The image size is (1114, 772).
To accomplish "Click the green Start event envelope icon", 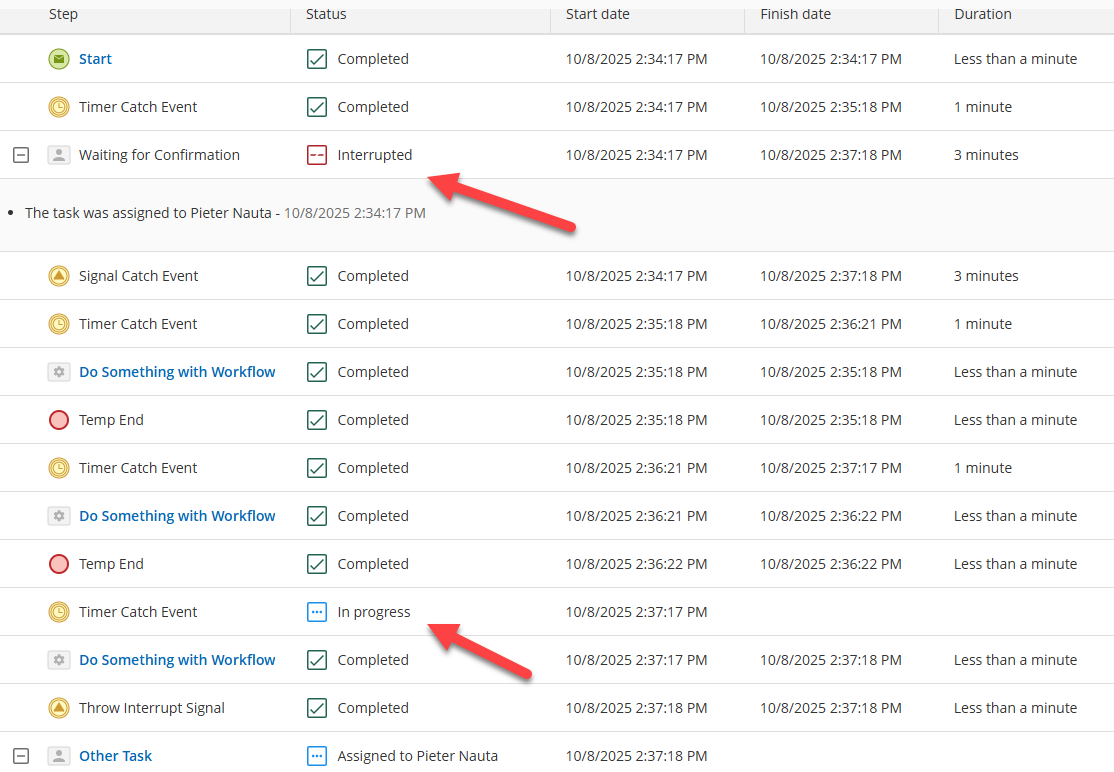I will (x=59, y=59).
